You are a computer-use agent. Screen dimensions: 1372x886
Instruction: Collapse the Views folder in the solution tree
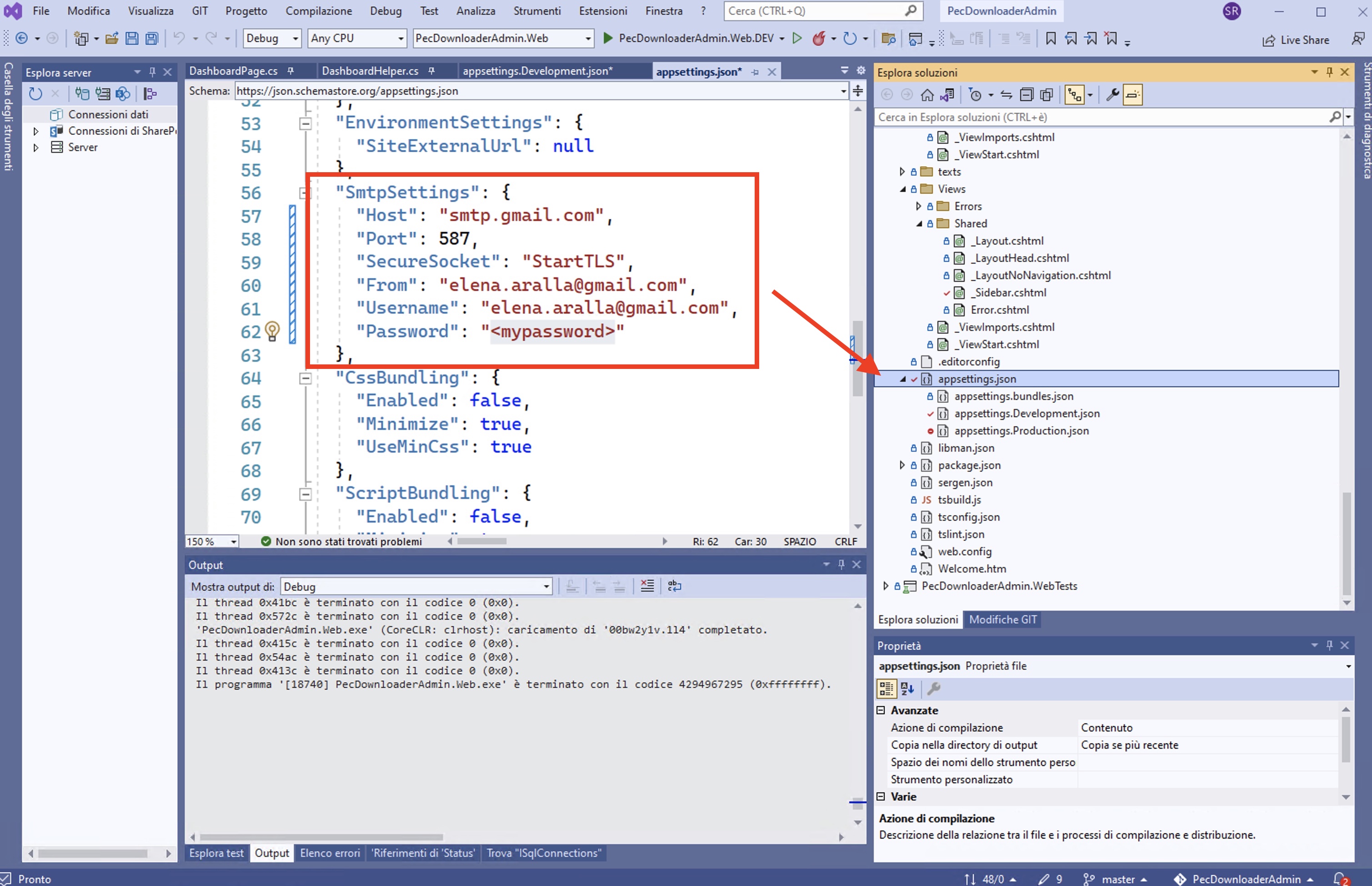coord(902,189)
